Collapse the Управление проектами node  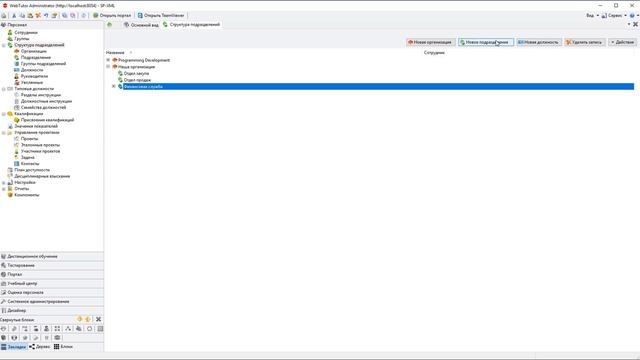click(4, 133)
